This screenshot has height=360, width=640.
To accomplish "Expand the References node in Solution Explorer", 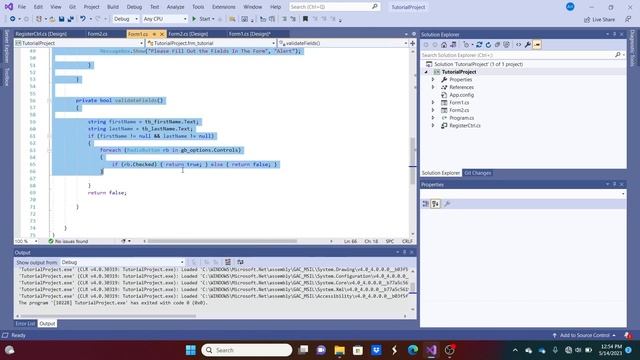I will point(433,87).
